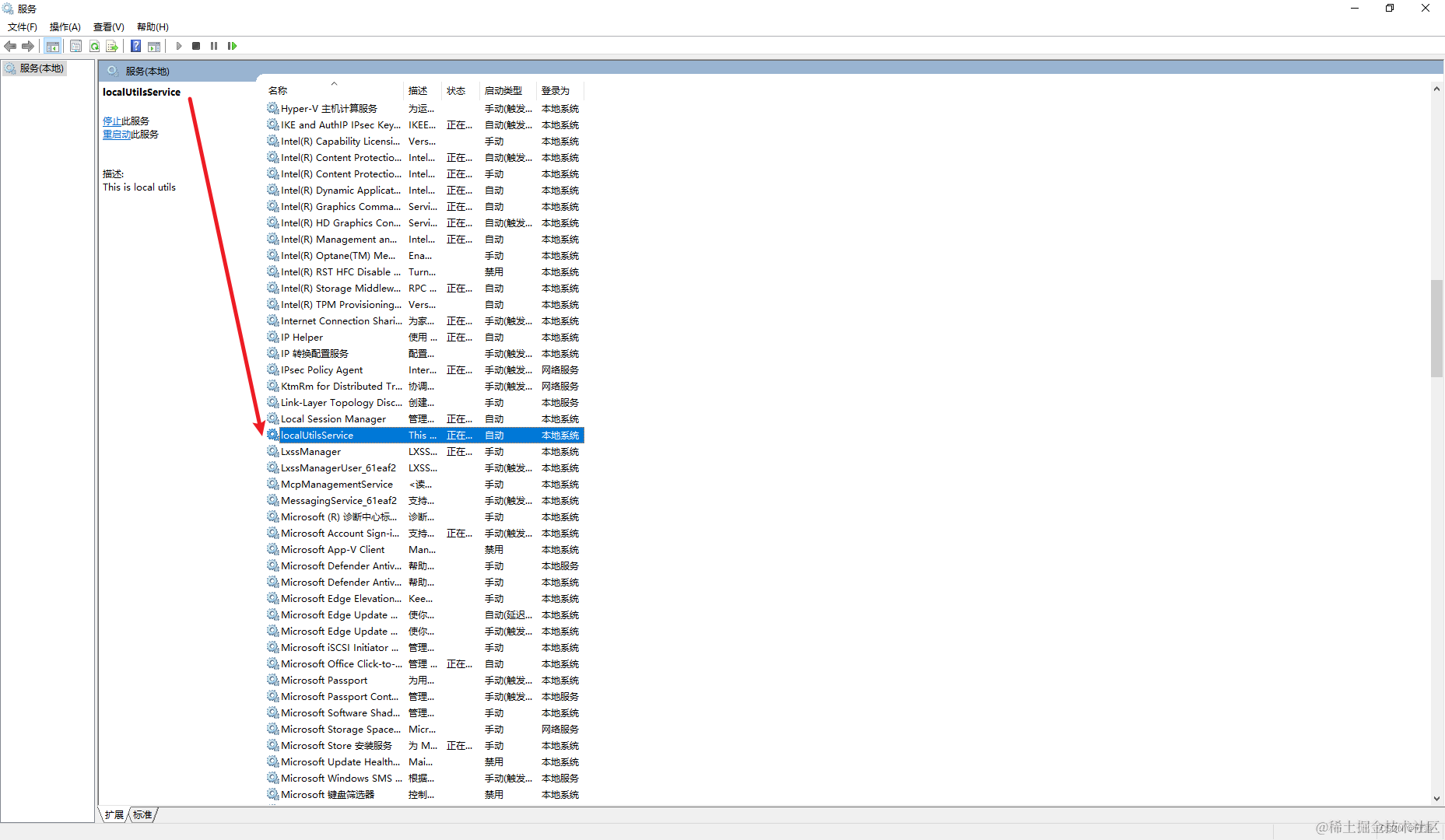Select the Intel(R) Dynamic Applicat... service

click(x=425, y=191)
